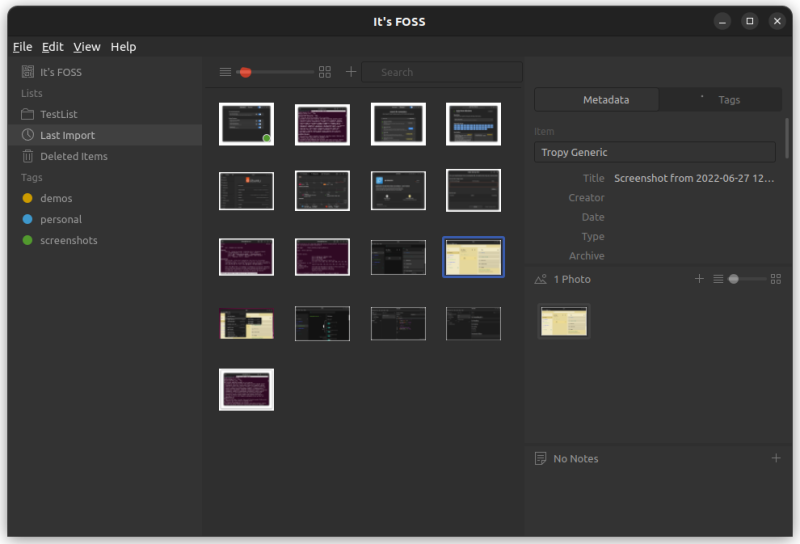This screenshot has height=544, width=800.
Task: Select the TestList list
Action: [105, 114]
